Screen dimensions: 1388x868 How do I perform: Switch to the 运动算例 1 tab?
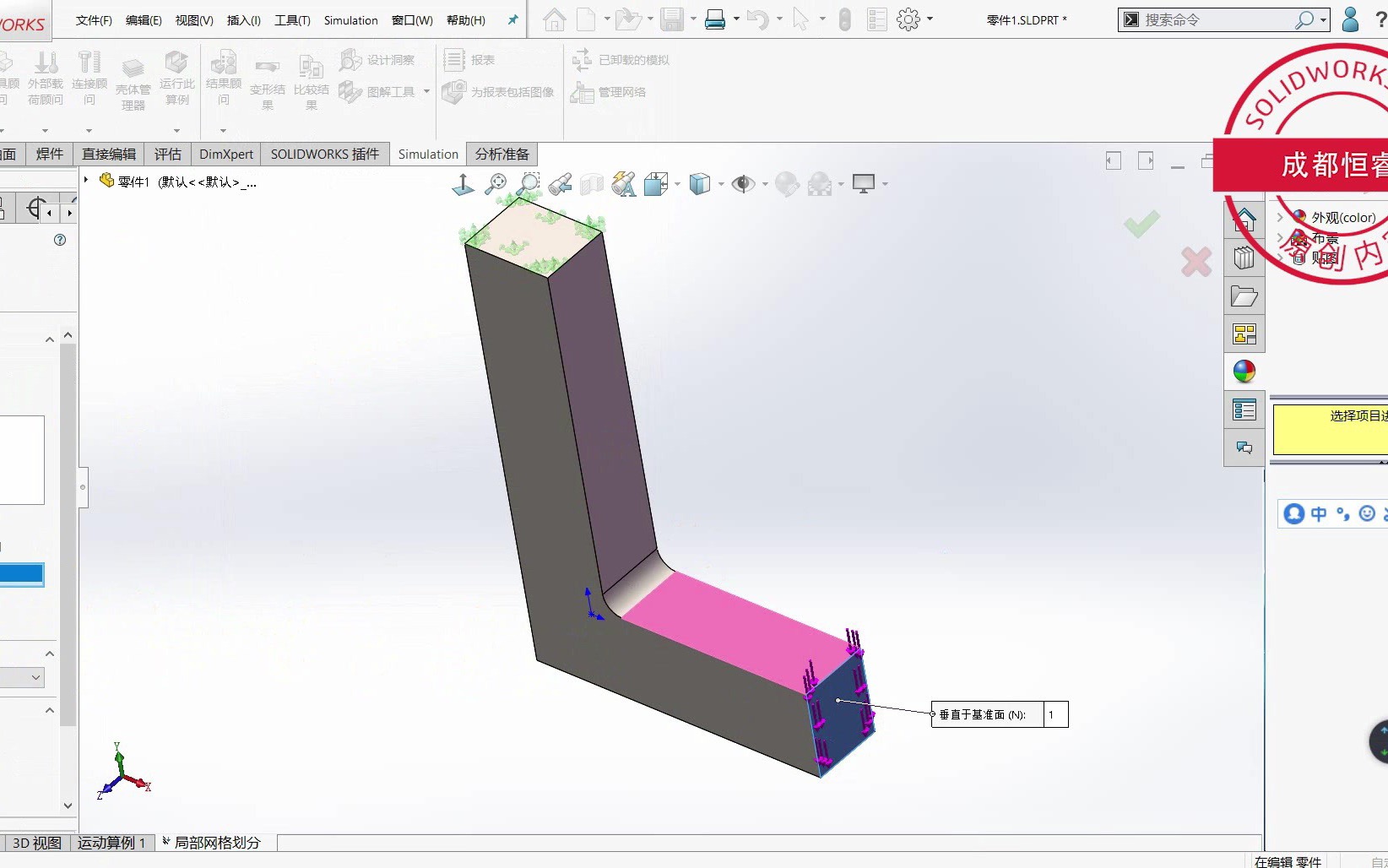tap(112, 843)
